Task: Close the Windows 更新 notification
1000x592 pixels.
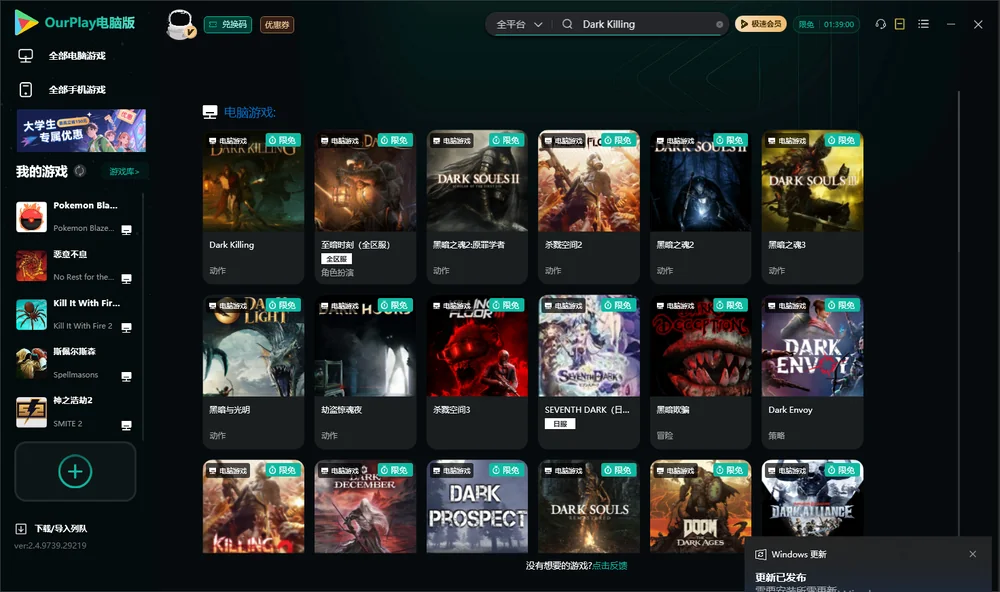Action: [973, 554]
